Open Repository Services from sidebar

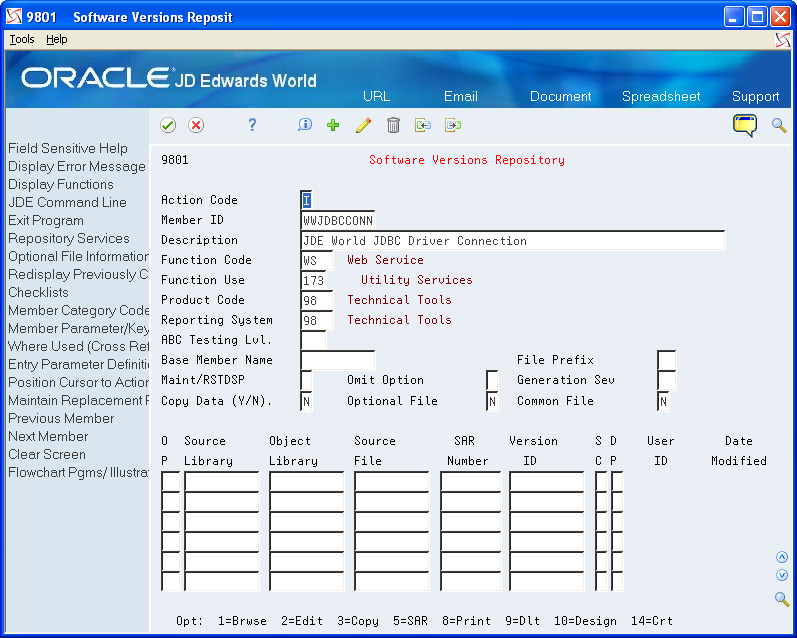[69, 238]
